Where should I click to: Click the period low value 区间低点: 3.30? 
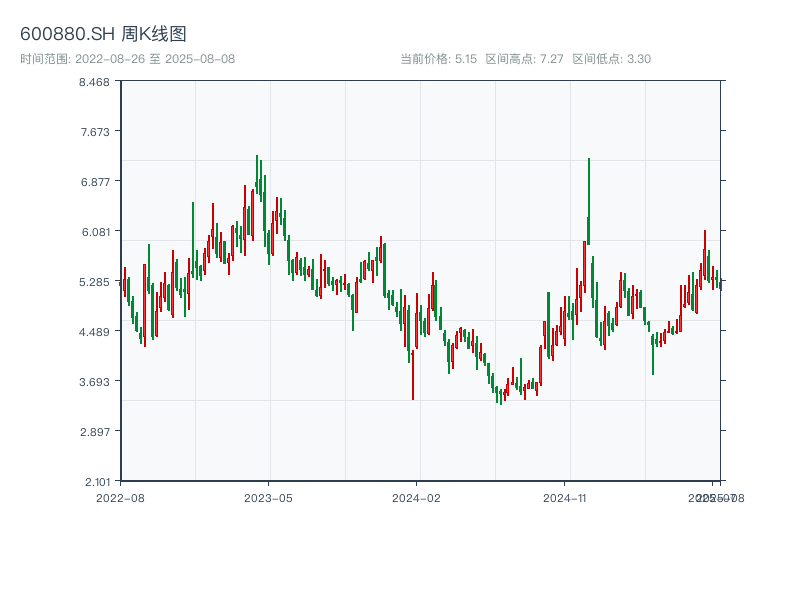coord(612,59)
